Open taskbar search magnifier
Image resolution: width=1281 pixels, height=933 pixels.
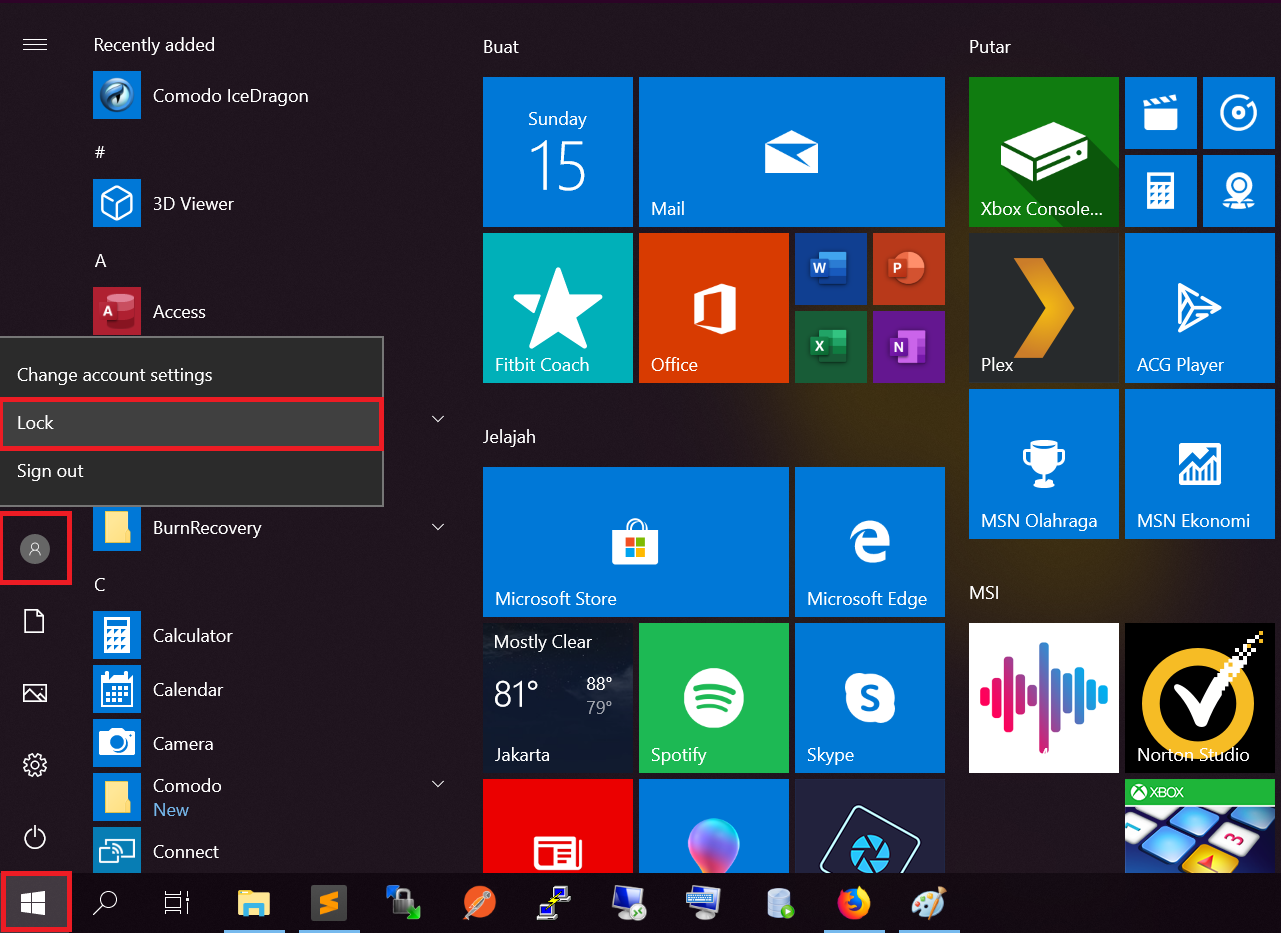(105, 903)
